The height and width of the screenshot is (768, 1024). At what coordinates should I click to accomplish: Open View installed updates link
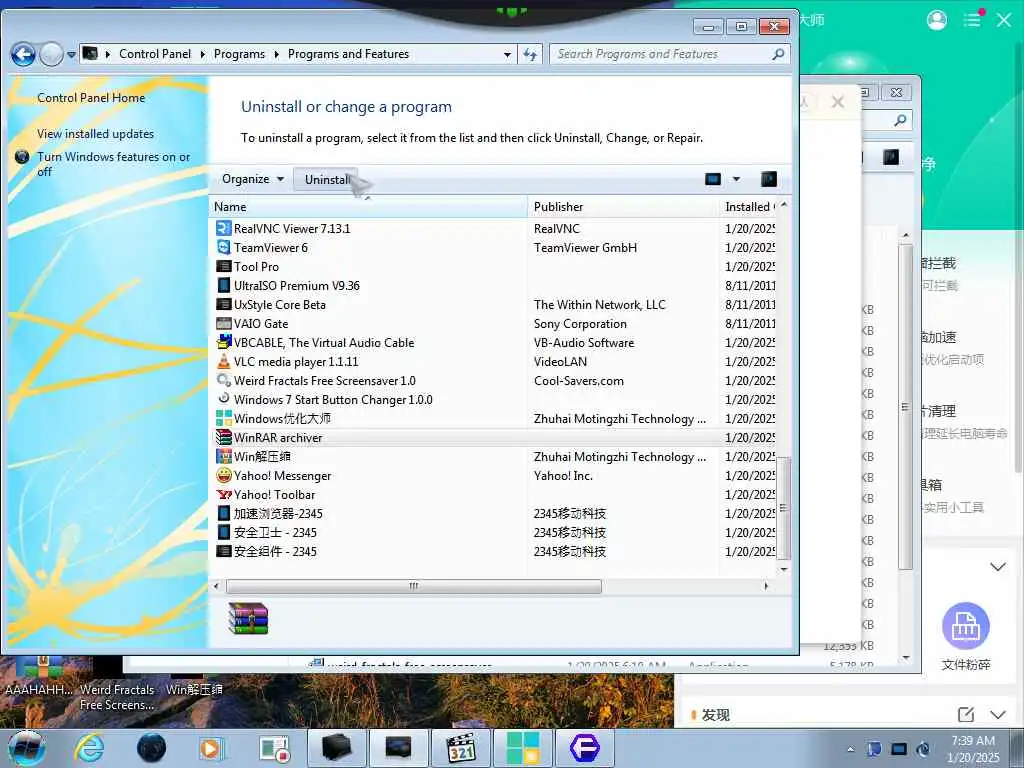[95, 134]
